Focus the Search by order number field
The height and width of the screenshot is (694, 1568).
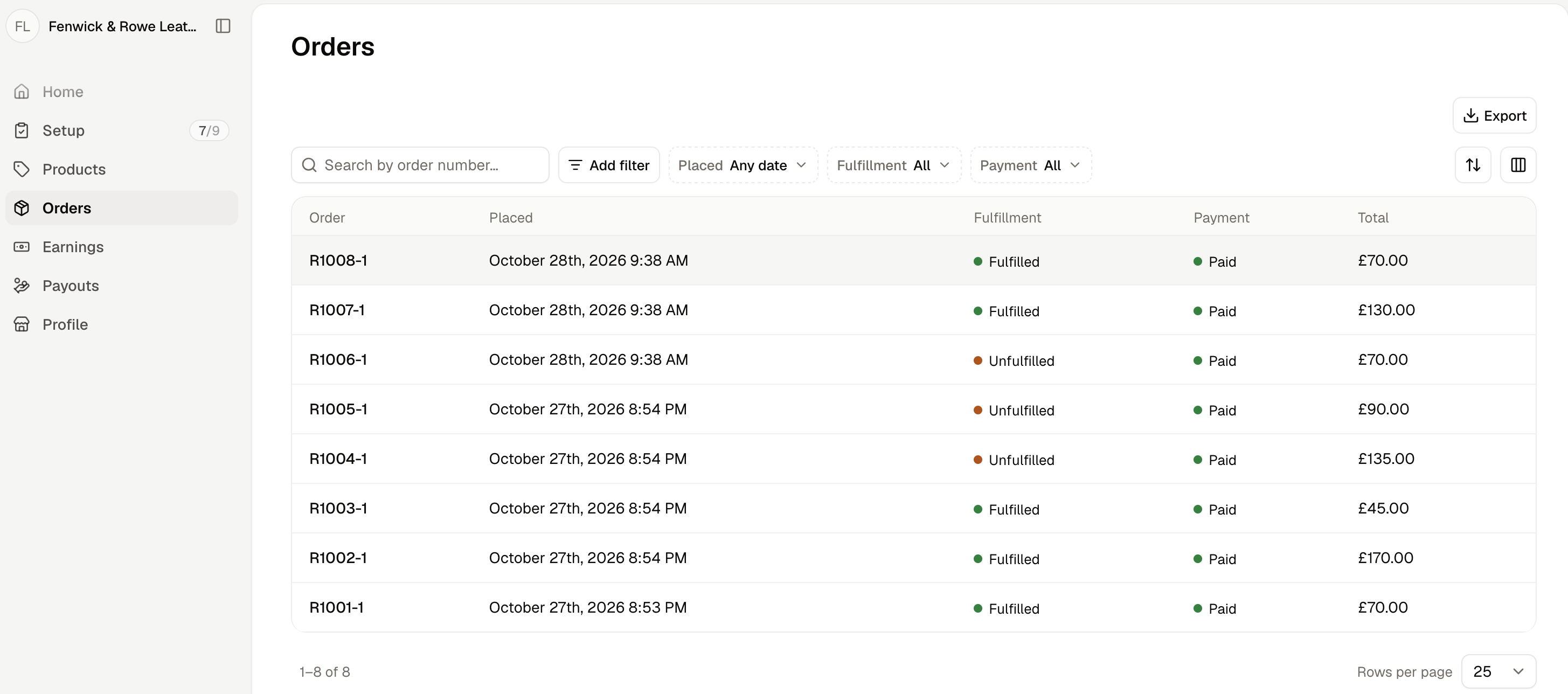(420, 165)
